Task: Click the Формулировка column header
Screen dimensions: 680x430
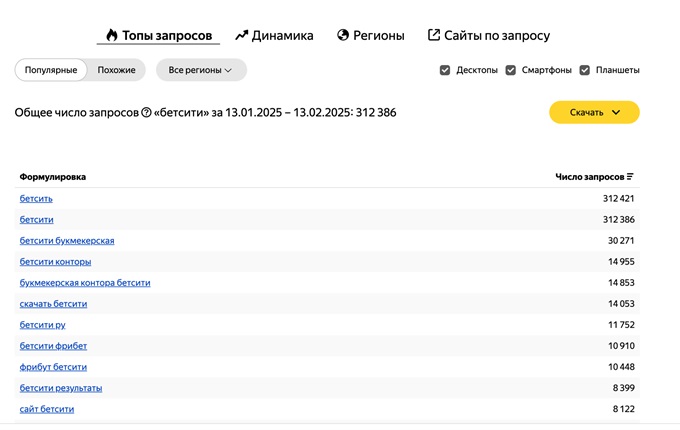Action: pyautogui.click(x=52, y=177)
